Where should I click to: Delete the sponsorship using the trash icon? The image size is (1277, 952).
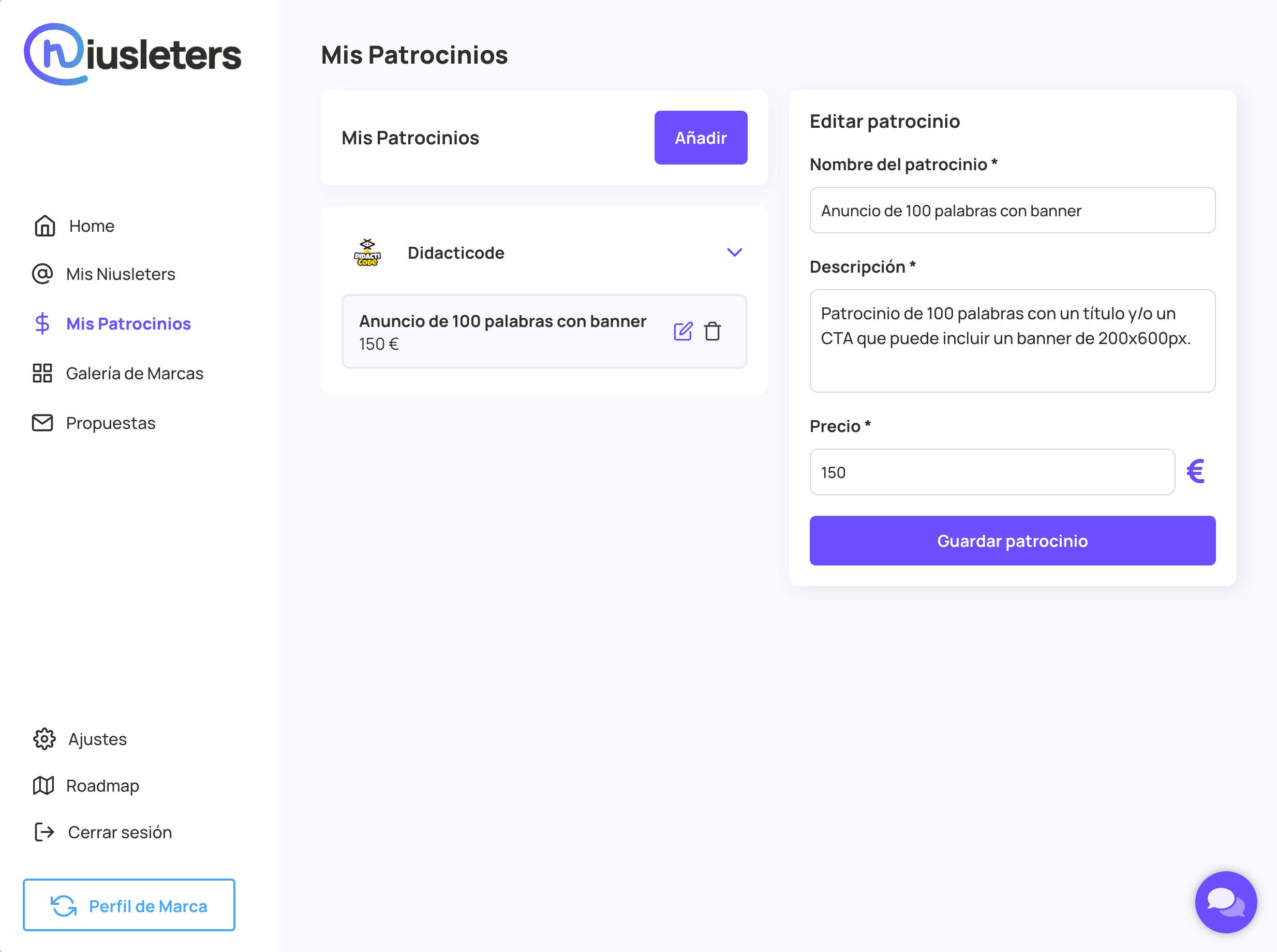click(x=713, y=331)
